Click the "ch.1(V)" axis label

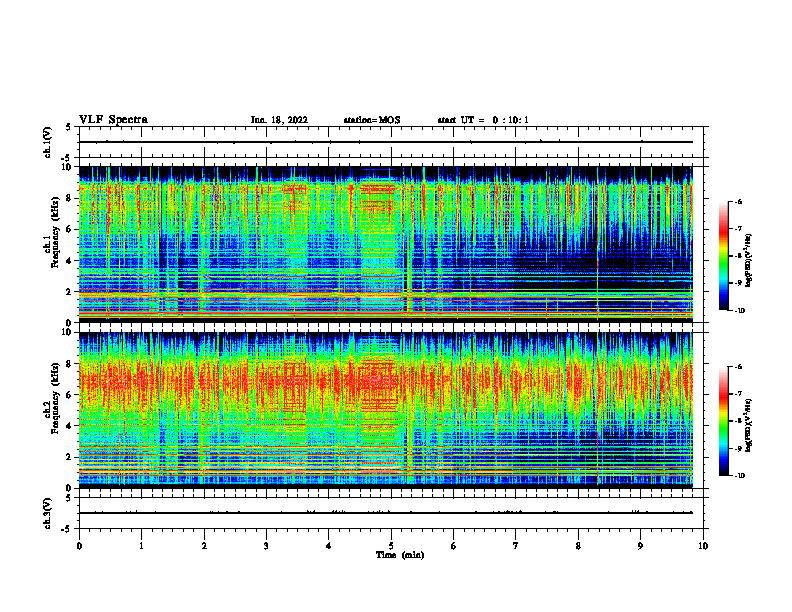point(48,142)
